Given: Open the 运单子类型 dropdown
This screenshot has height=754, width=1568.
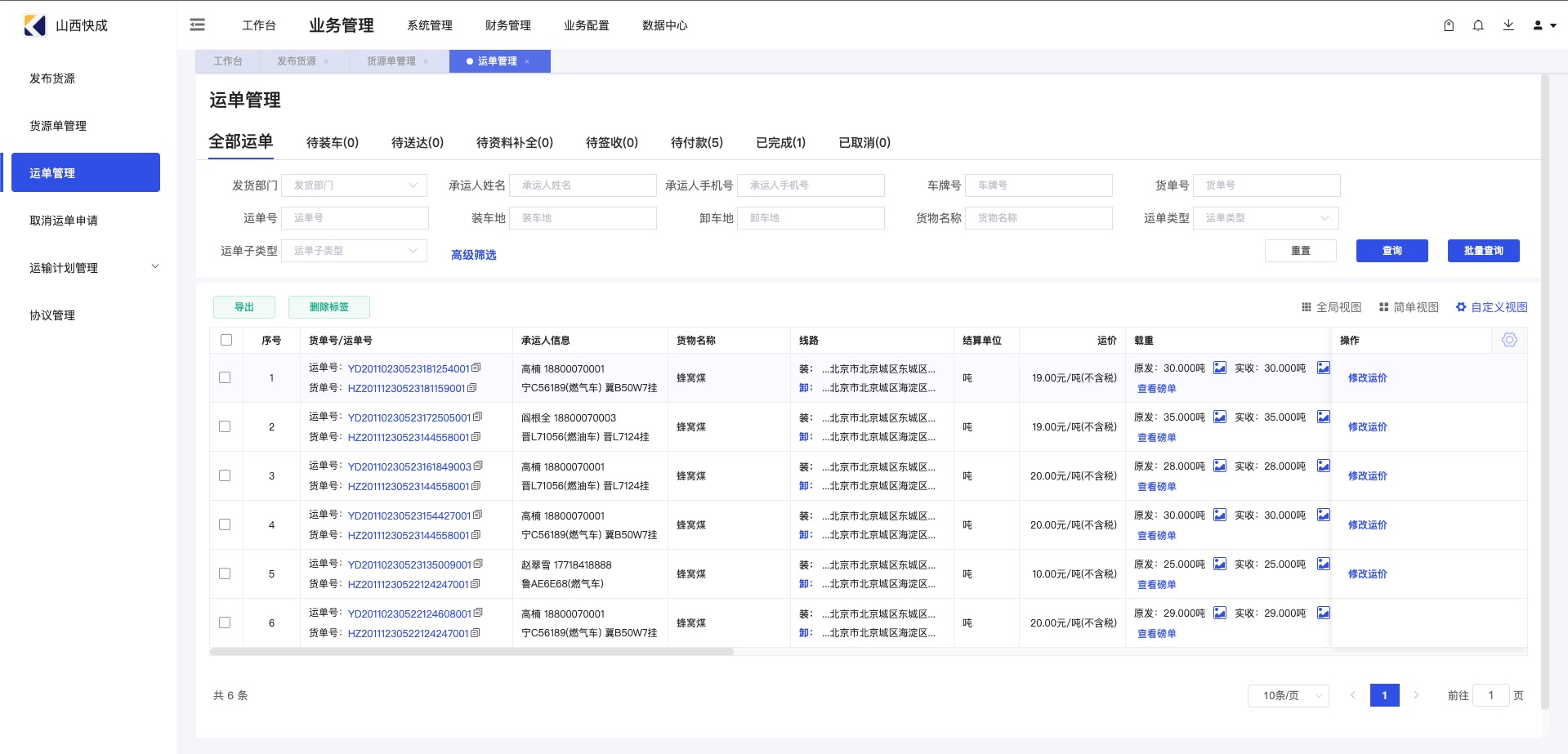Looking at the screenshot, I should [355, 251].
